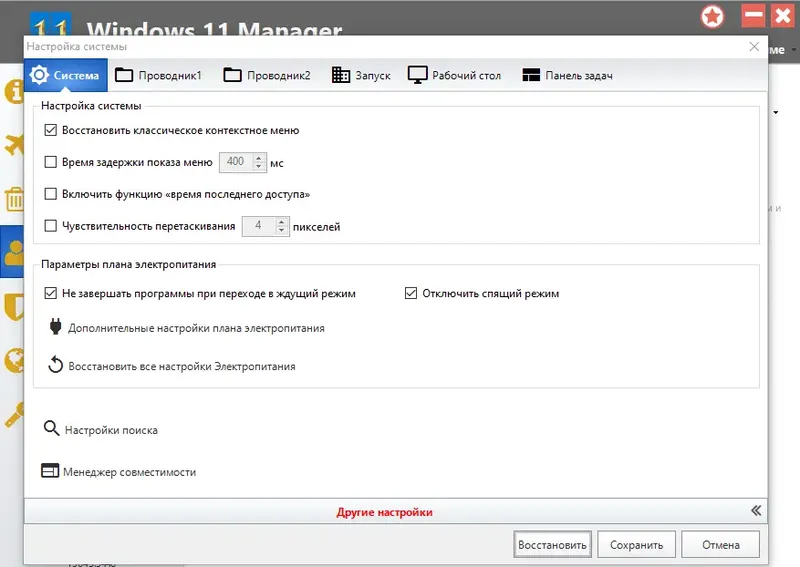Open Менеджер совместимости
Screen dimensions: 800x567
pos(130,472)
